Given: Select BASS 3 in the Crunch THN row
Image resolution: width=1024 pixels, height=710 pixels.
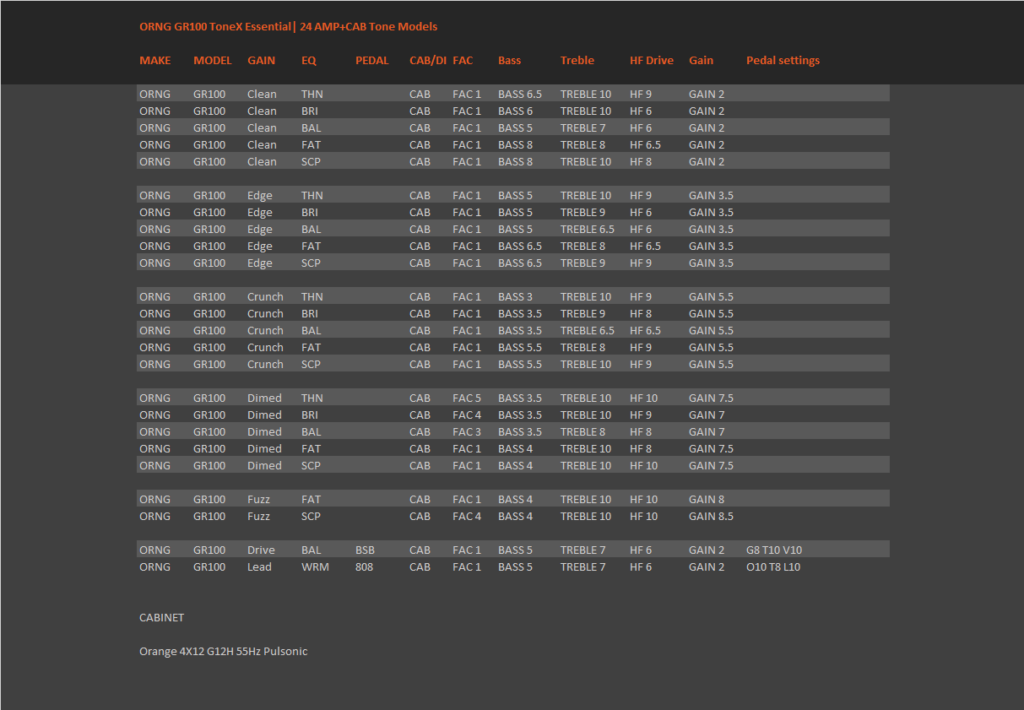Looking at the screenshot, I should [515, 297].
